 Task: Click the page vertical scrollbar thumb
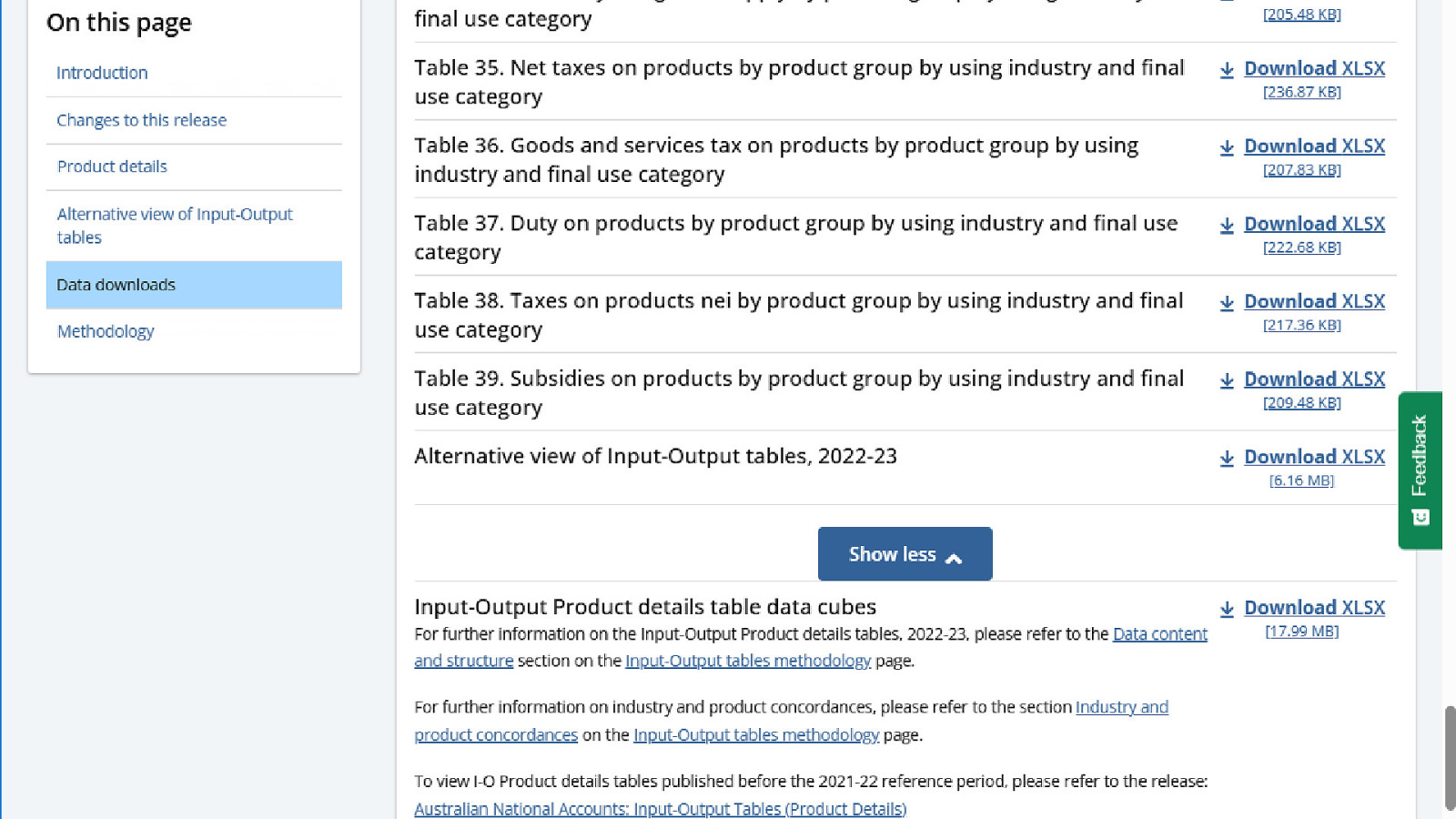[x=1450, y=757]
